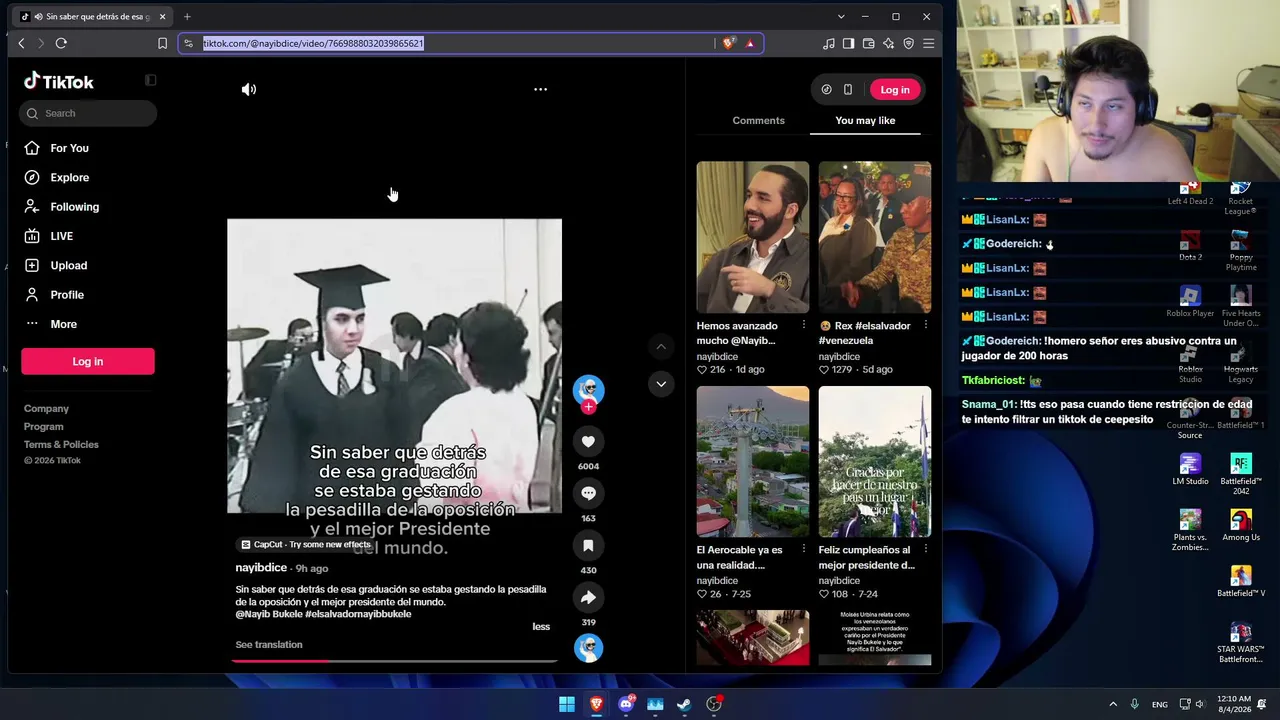Follow nayibdice via the red plus badge
Viewport: 1280px width, 720px height.
tap(588, 406)
